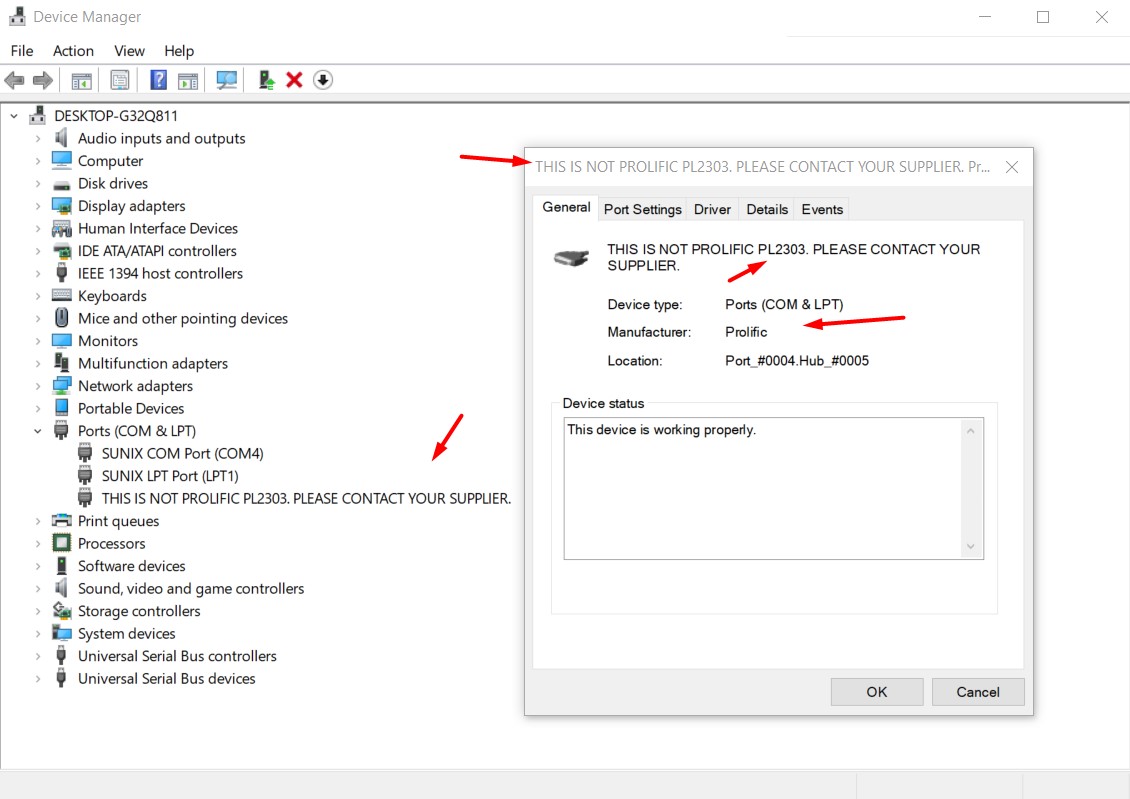Click the Device type Ports (COM & LPT) value
This screenshot has width=1130, height=799.
[784, 304]
